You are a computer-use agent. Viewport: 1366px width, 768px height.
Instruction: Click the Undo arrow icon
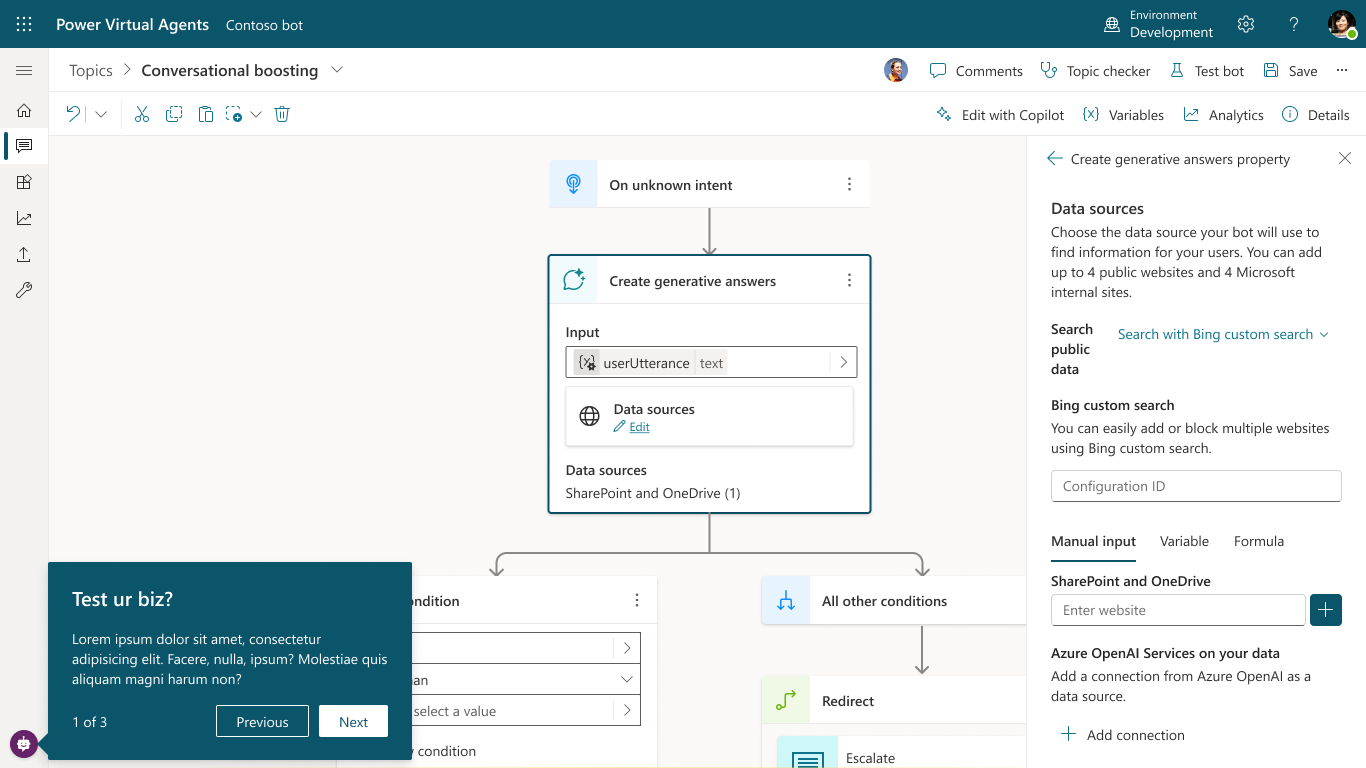73,114
